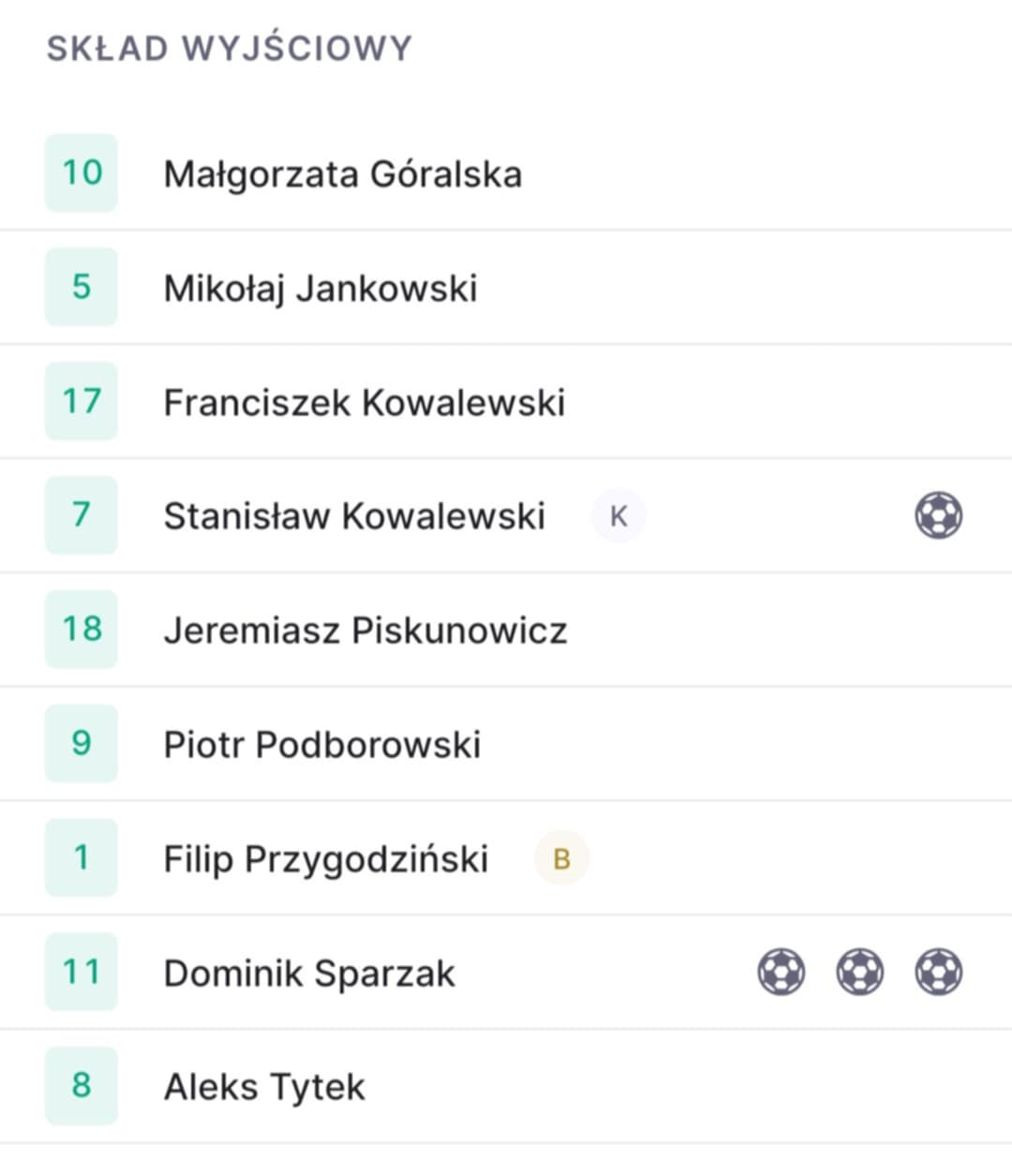This screenshot has width=1012, height=1176.
Task: Click the Skład wyjściowy section header
Action: [x=230, y=48]
